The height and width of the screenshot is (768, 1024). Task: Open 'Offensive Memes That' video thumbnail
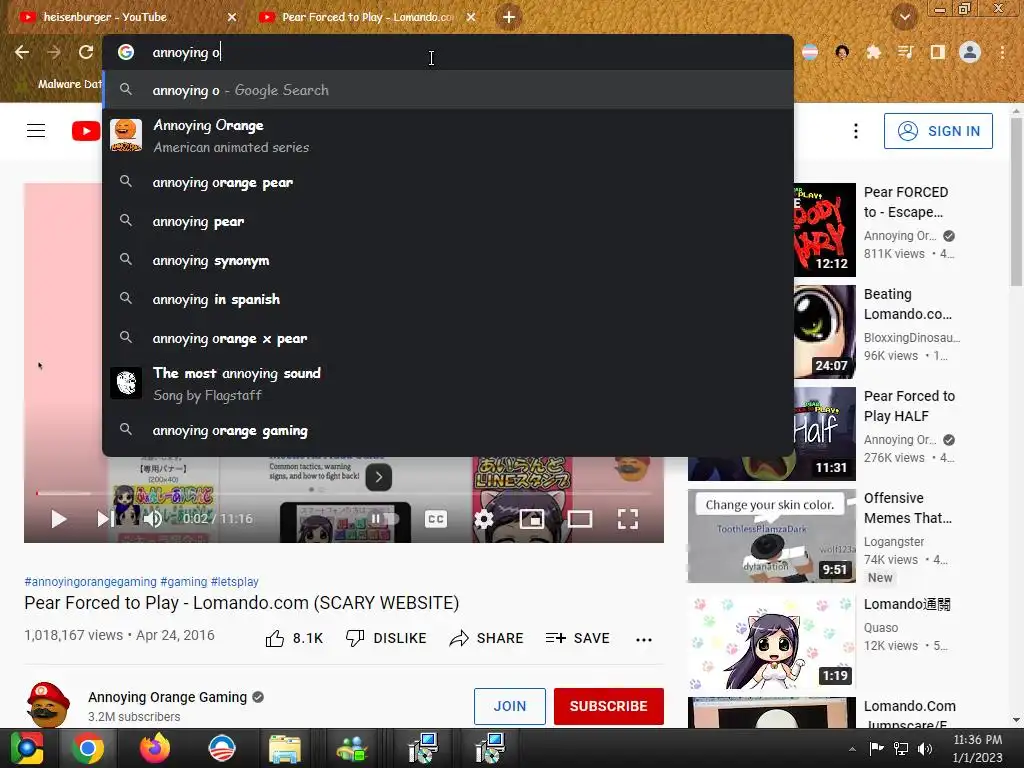click(772, 536)
